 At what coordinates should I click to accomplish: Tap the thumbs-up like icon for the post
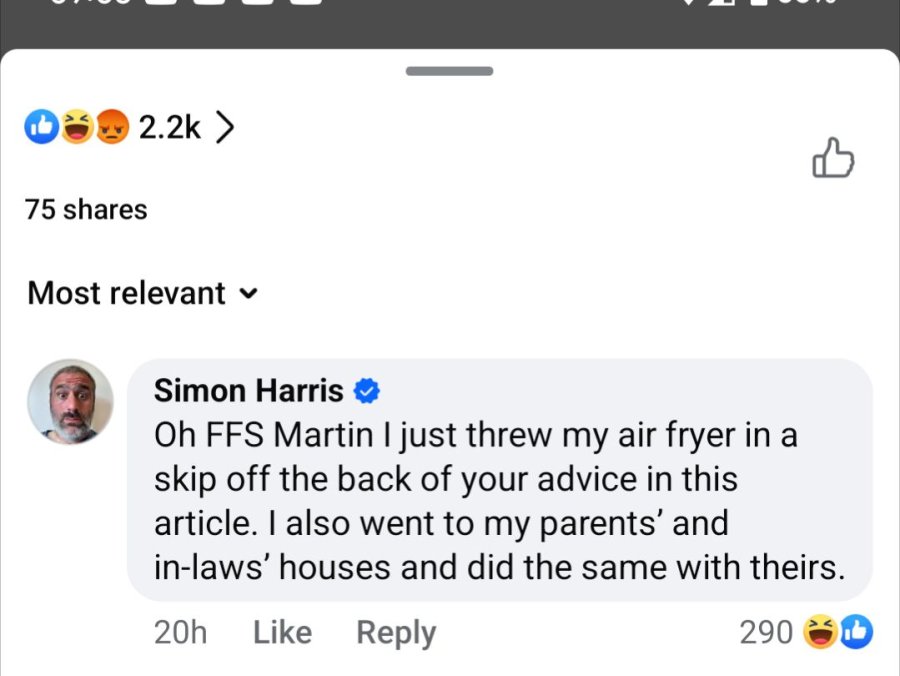(833, 158)
